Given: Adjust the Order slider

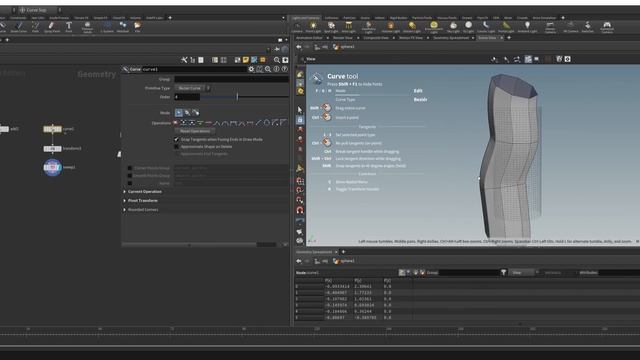Looking at the screenshot, I should [x=244, y=97].
